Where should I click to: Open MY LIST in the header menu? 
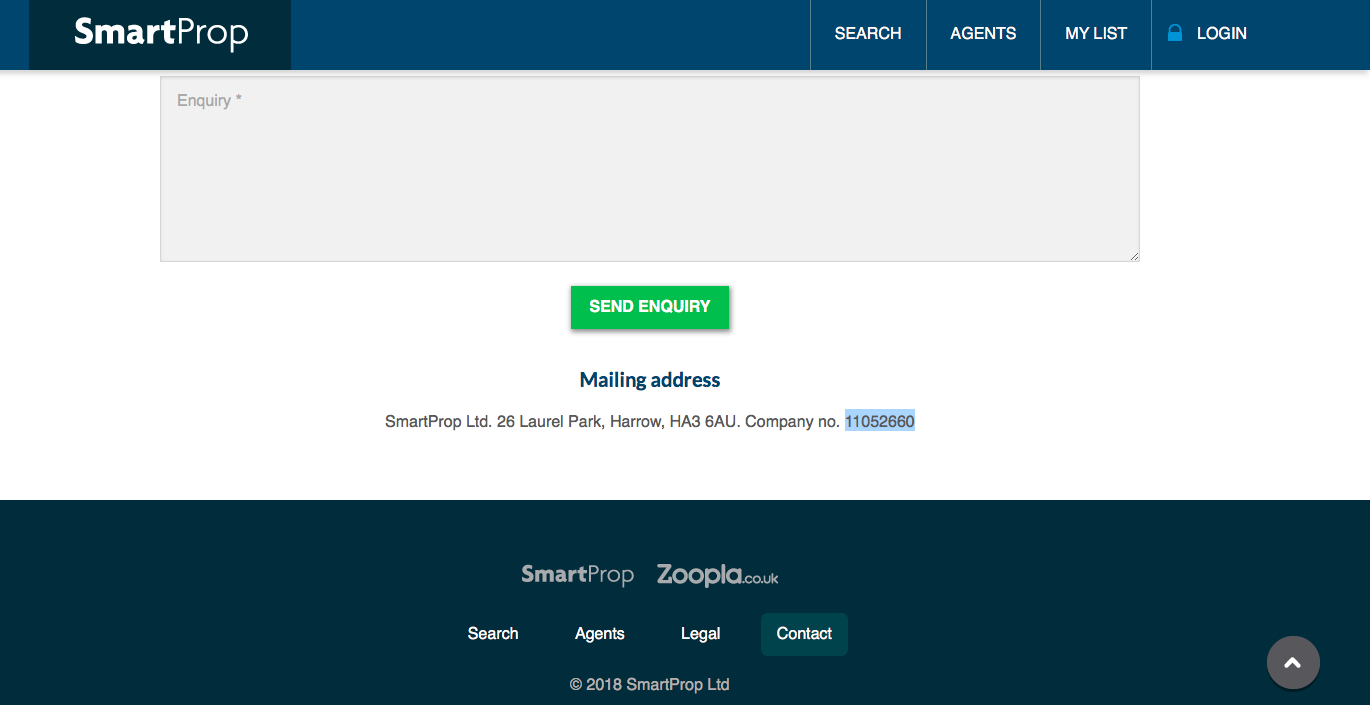[x=1095, y=34]
